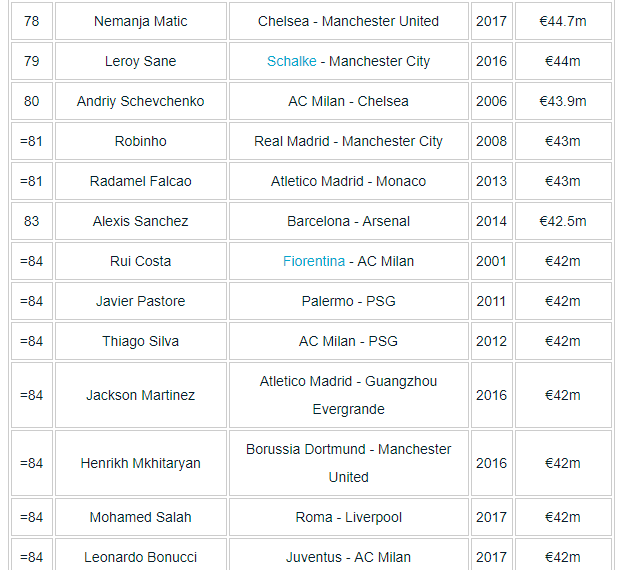Select the Mohamed Salah cell
The image size is (621, 570).
[x=140, y=517]
